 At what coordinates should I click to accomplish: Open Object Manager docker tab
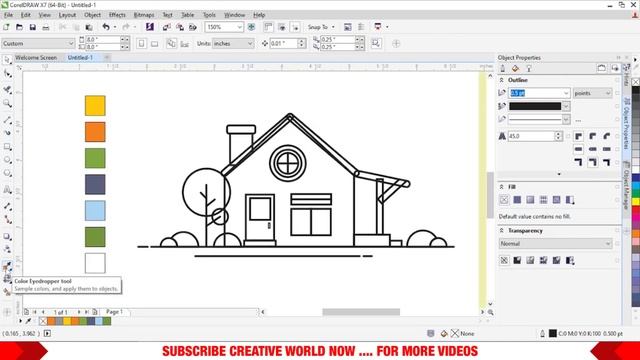click(626, 185)
